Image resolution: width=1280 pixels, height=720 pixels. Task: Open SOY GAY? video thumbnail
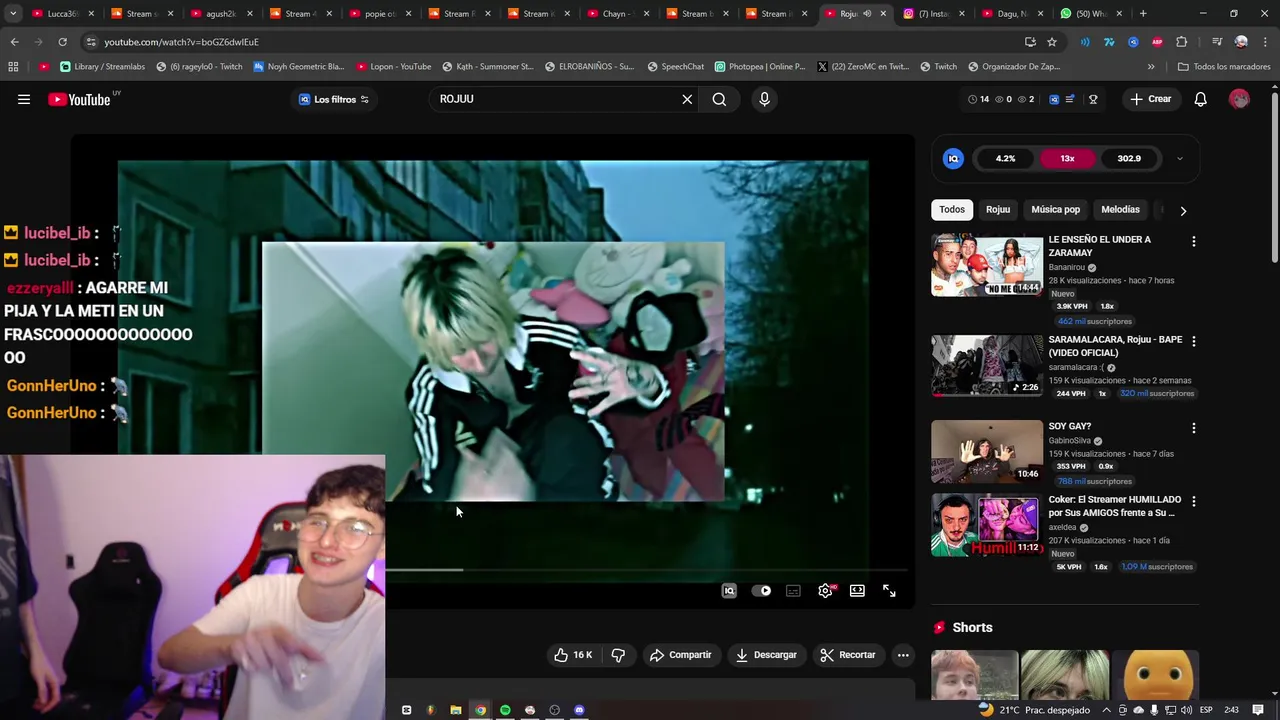(987, 452)
